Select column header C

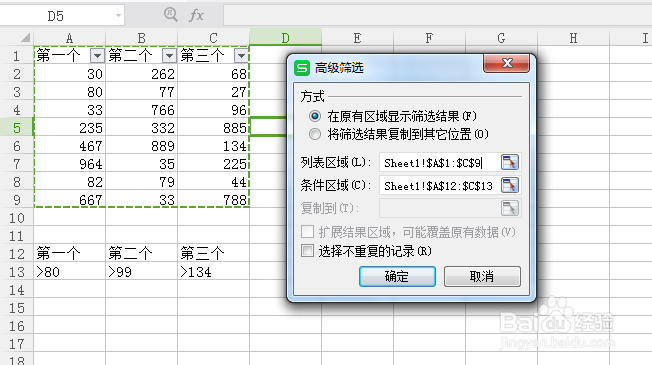[213, 38]
